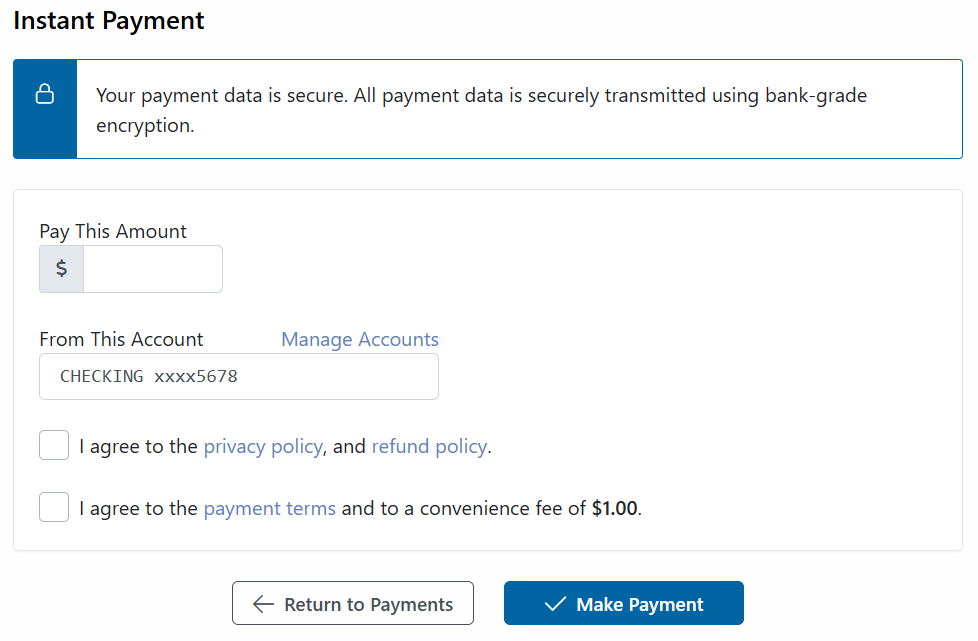This screenshot has width=978, height=641.
Task: Click the Instant Payment heading
Action: click(x=109, y=20)
